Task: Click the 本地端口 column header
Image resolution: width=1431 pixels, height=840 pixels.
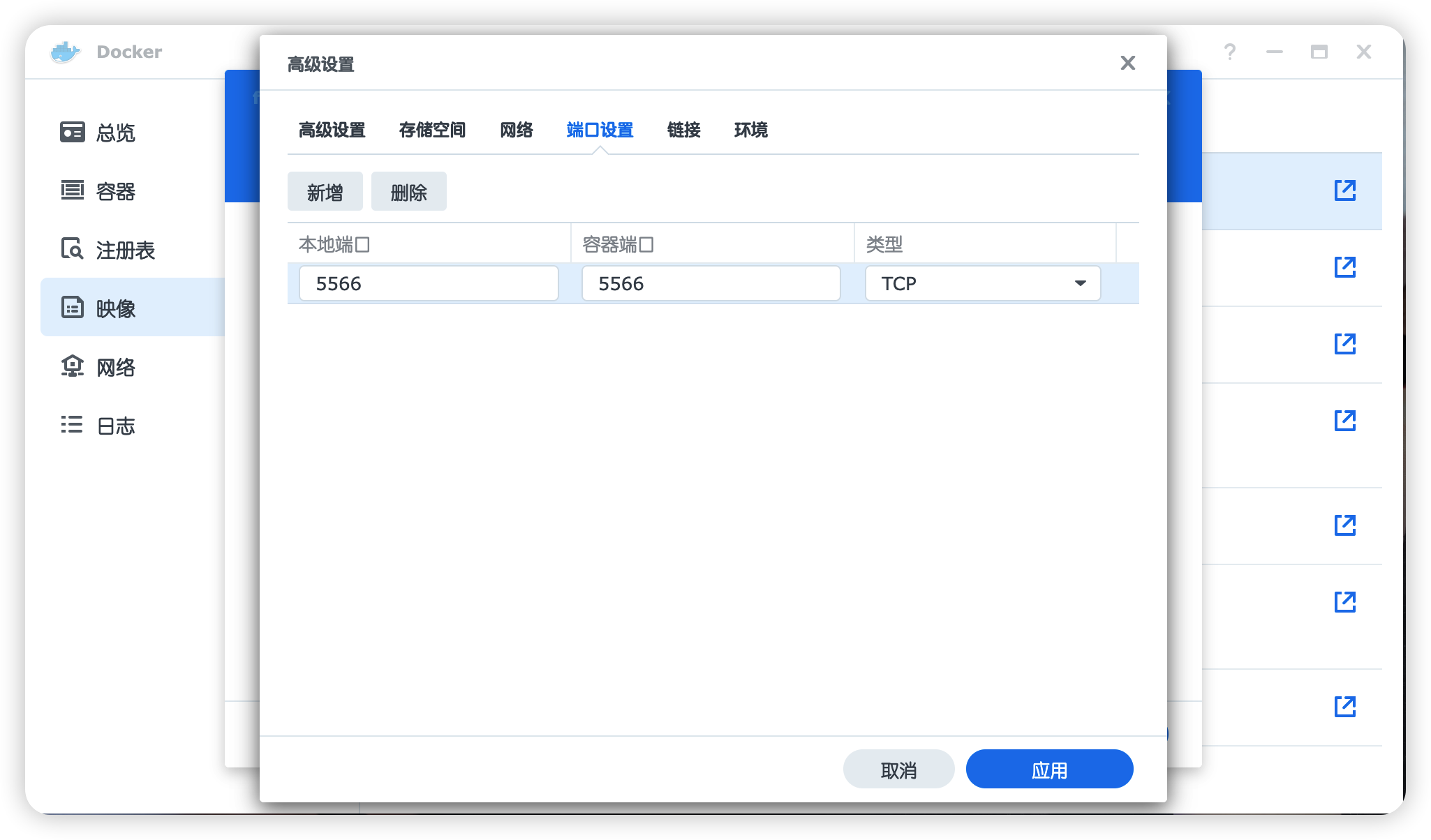Action: click(429, 244)
